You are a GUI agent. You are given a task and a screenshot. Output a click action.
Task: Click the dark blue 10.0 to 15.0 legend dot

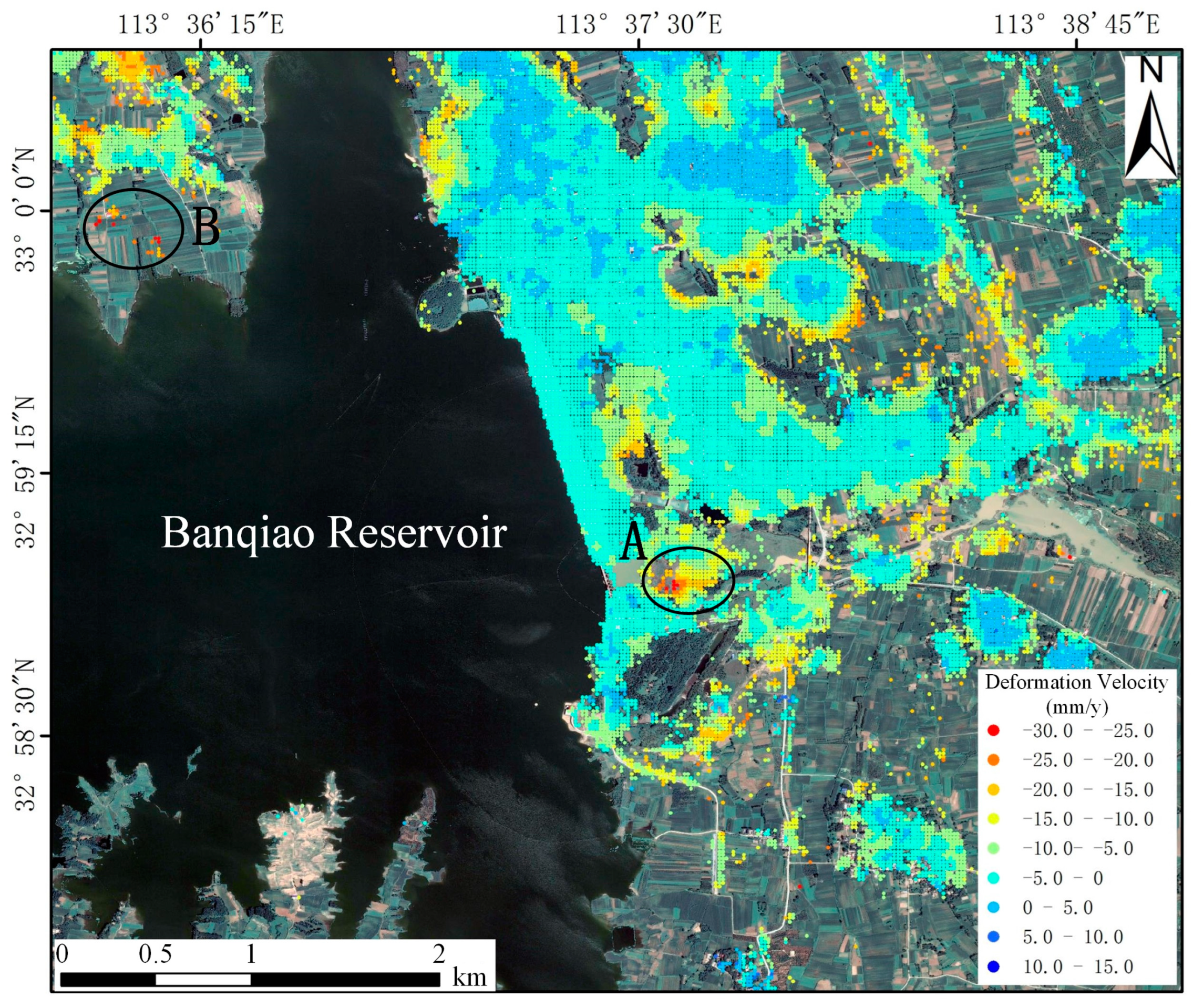pyautogui.click(x=994, y=967)
